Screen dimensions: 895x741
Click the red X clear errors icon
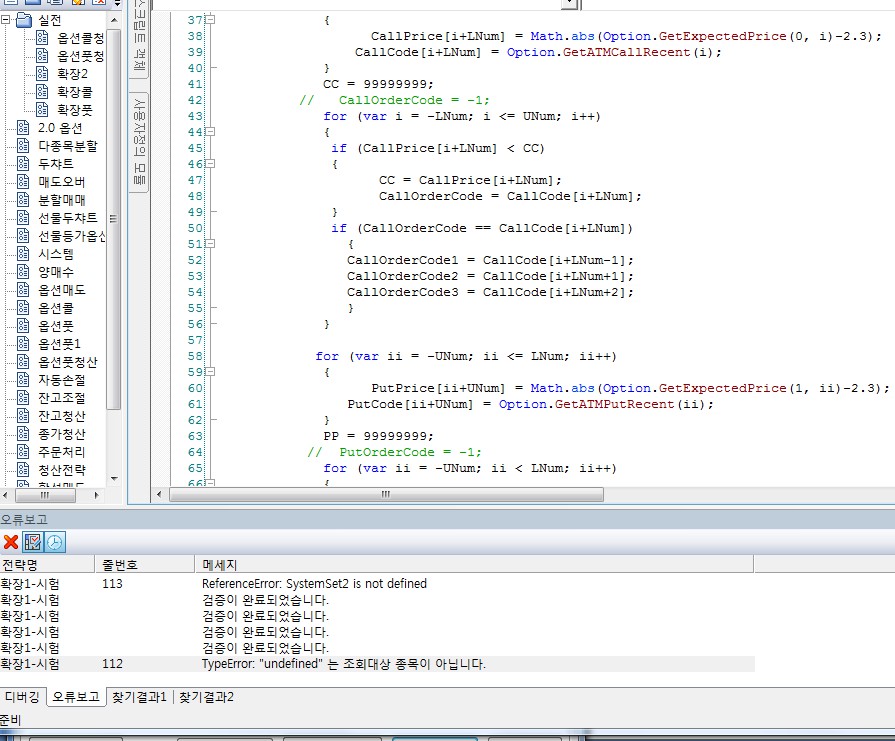point(11,542)
